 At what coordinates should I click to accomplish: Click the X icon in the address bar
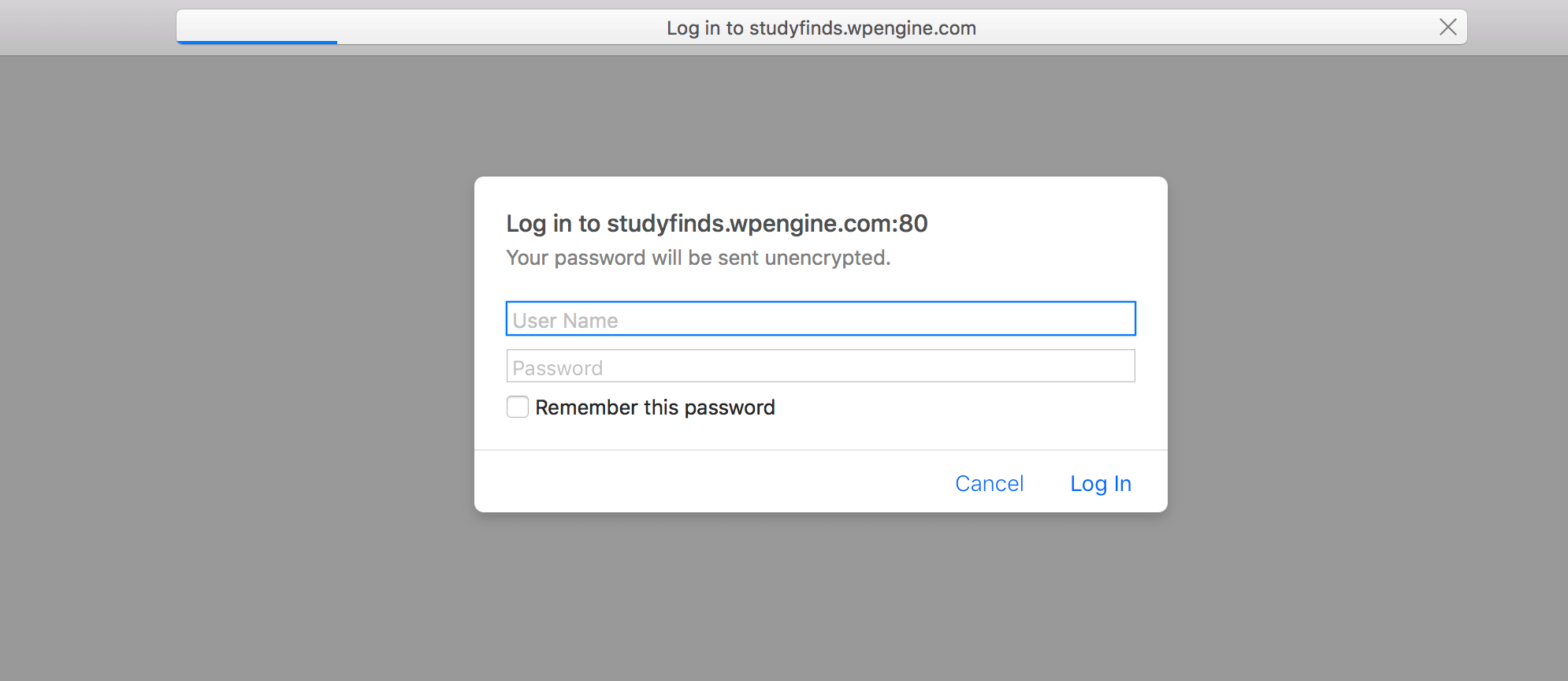[x=1447, y=28]
